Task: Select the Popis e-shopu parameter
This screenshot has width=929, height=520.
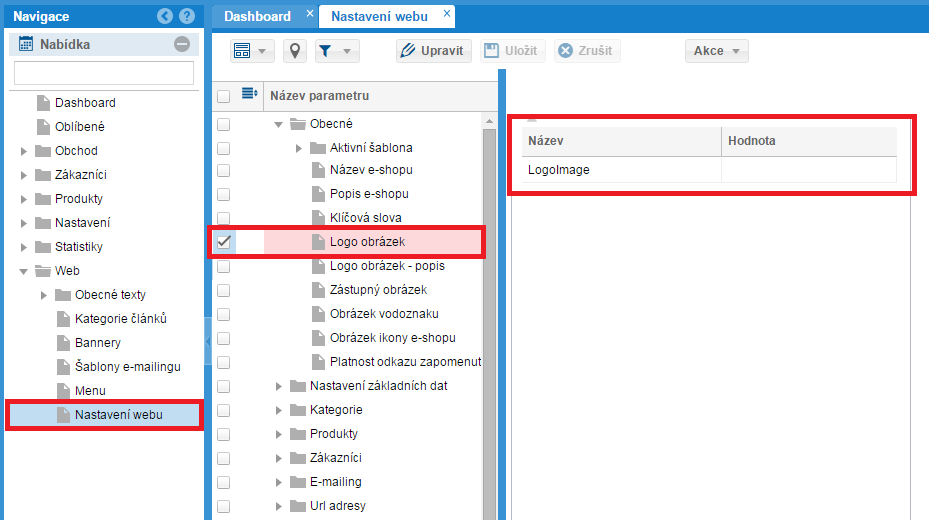Action: [369, 194]
